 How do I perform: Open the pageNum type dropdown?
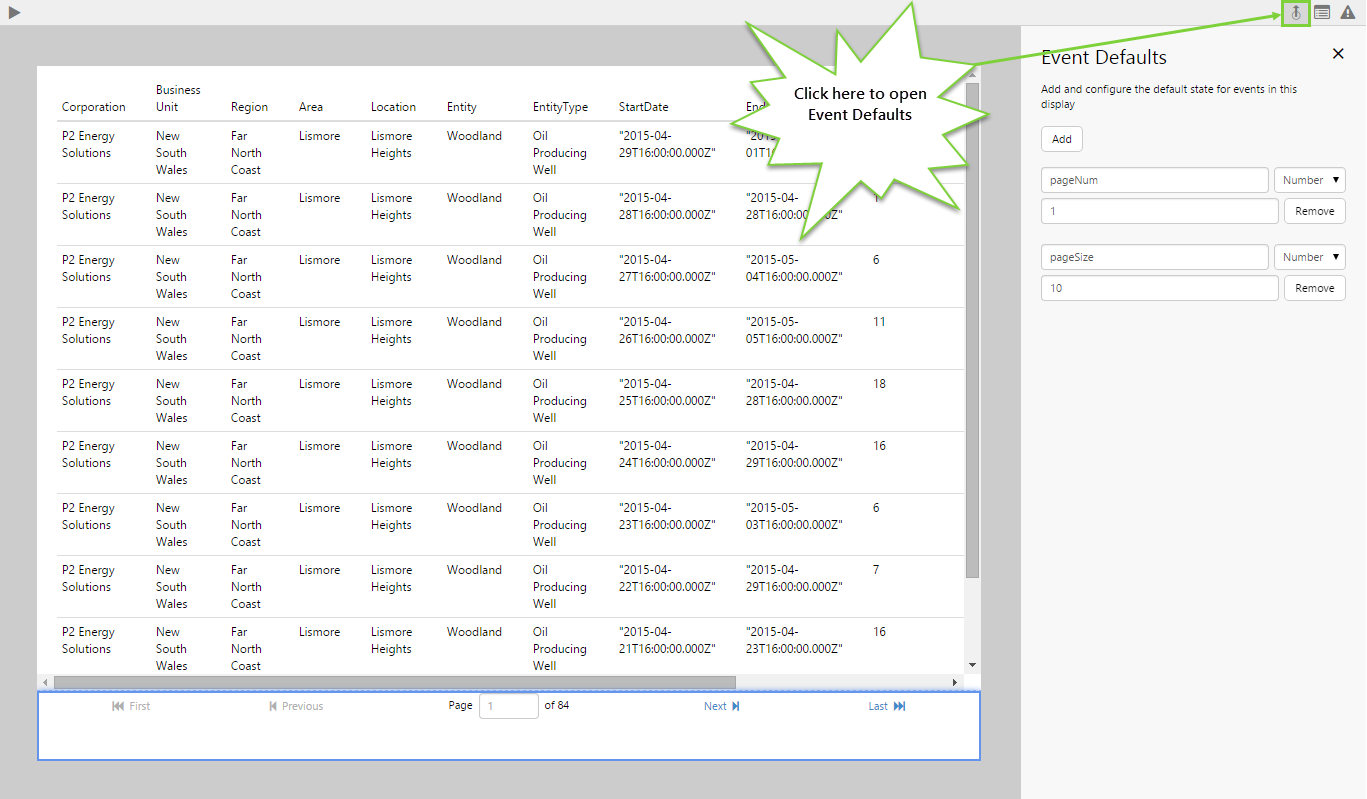pyautogui.click(x=1309, y=180)
